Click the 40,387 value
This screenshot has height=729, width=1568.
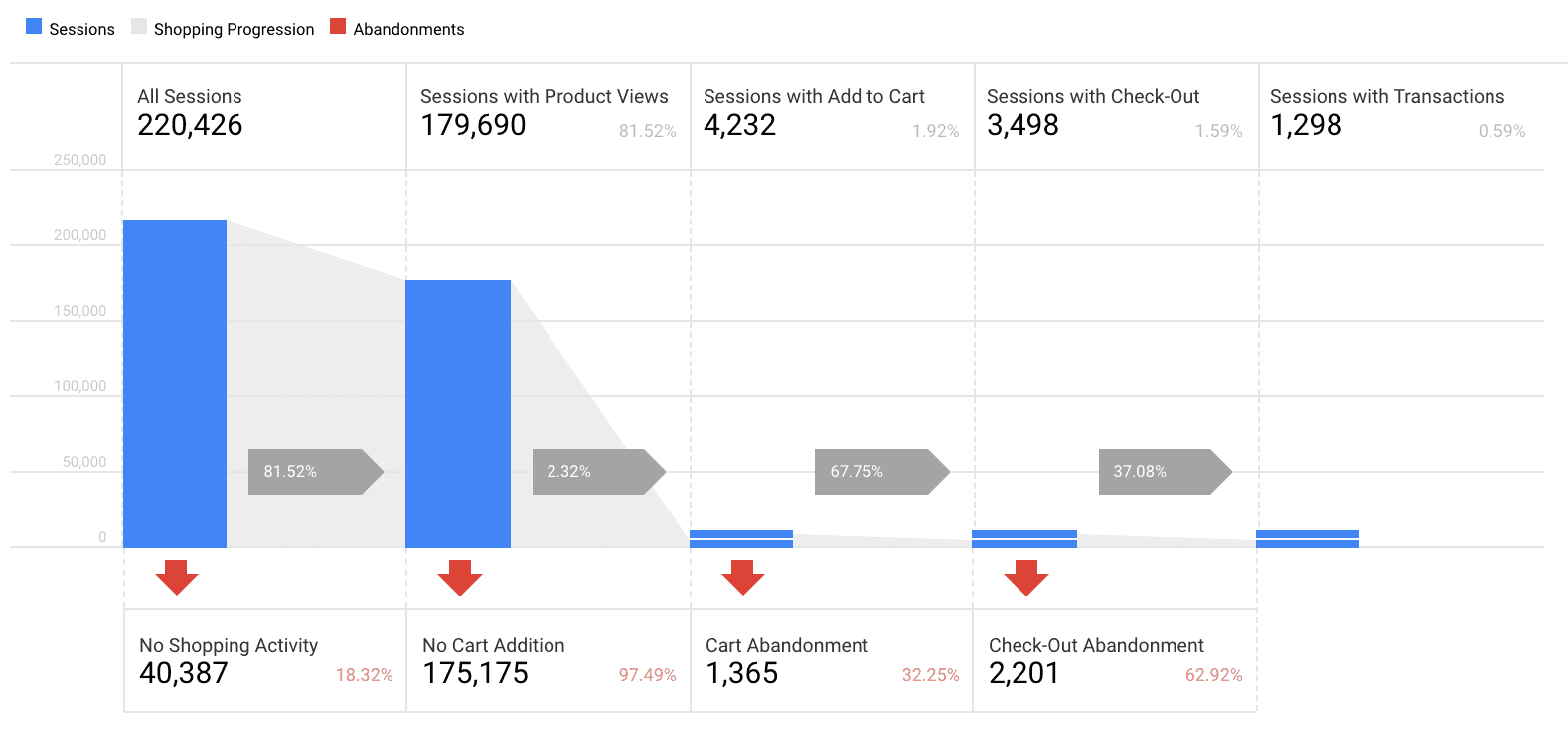point(184,673)
